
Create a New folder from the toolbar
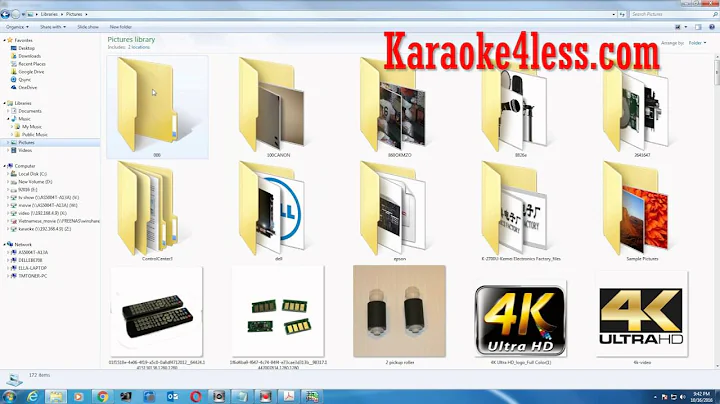coord(121,27)
